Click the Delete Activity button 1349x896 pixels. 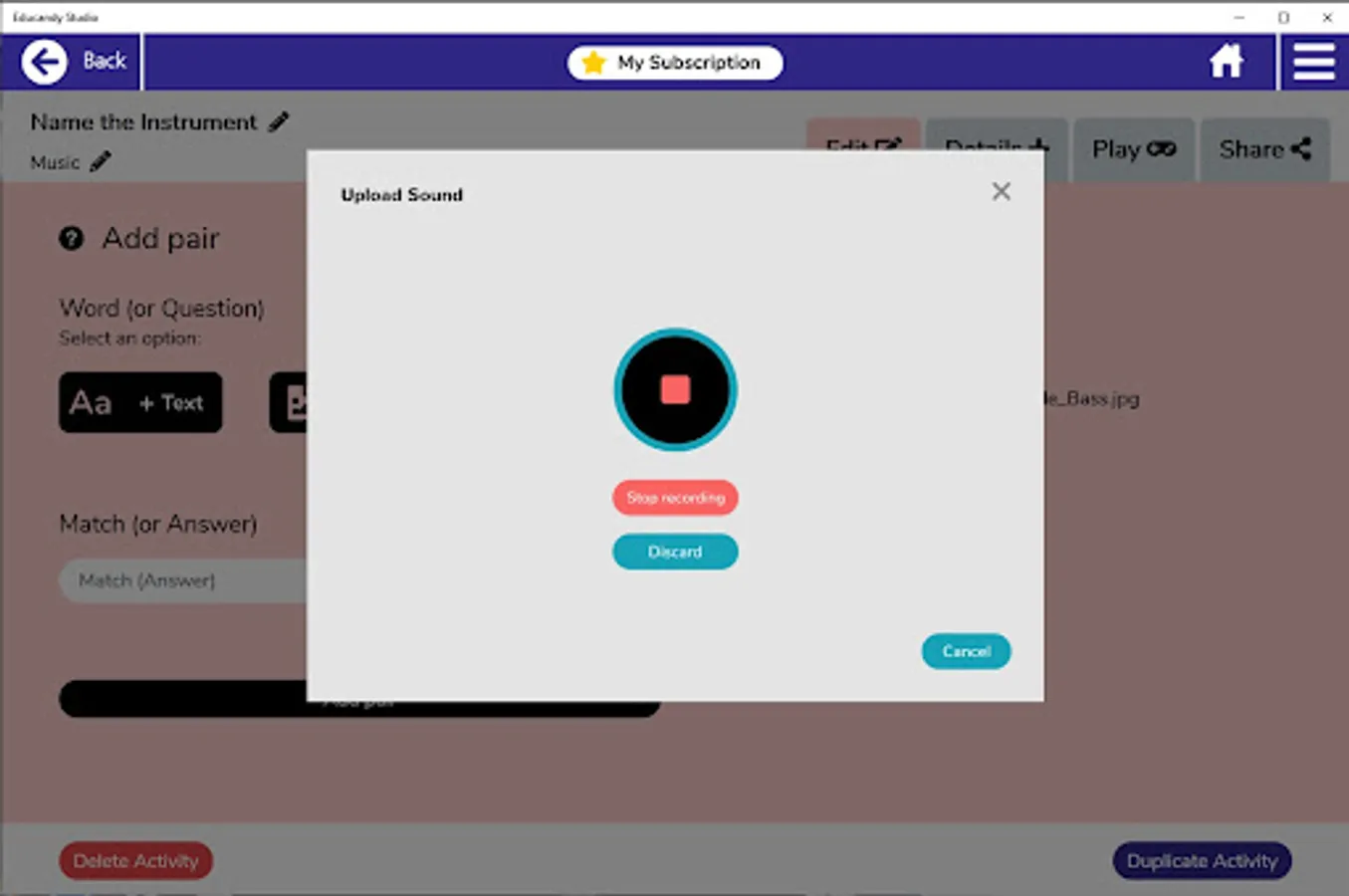(135, 861)
